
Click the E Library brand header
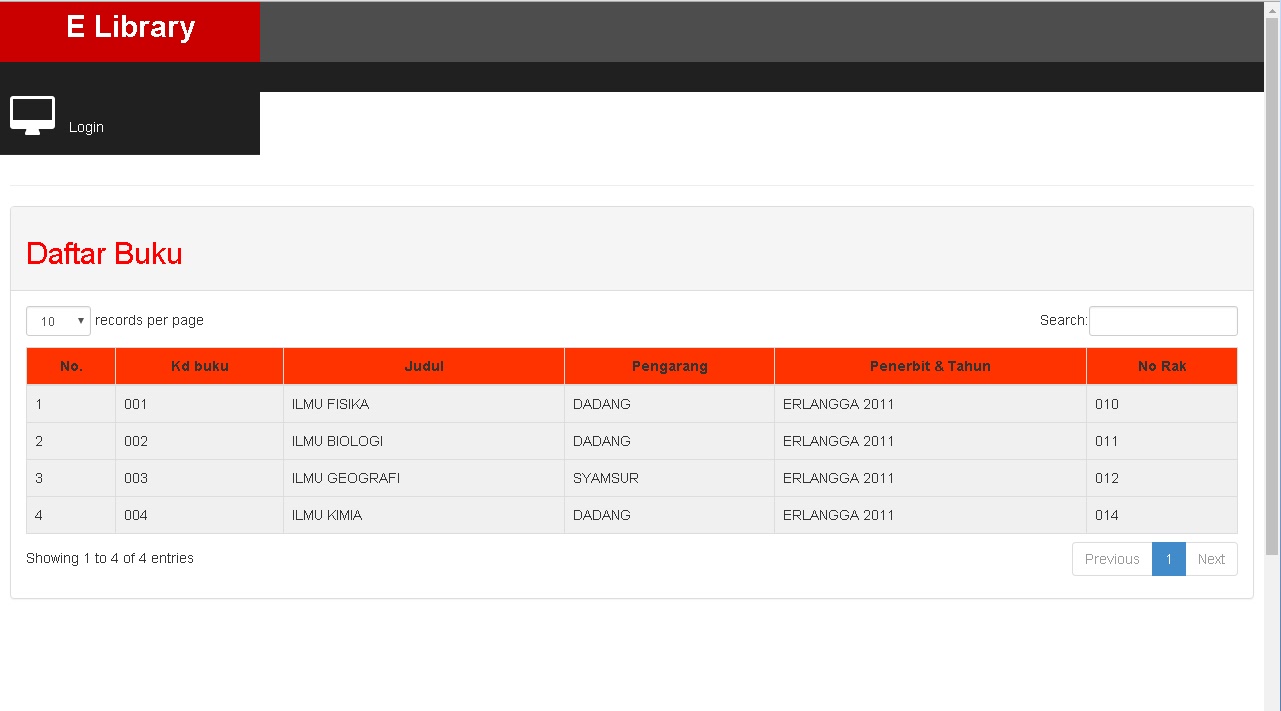click(x=130, y=27)
